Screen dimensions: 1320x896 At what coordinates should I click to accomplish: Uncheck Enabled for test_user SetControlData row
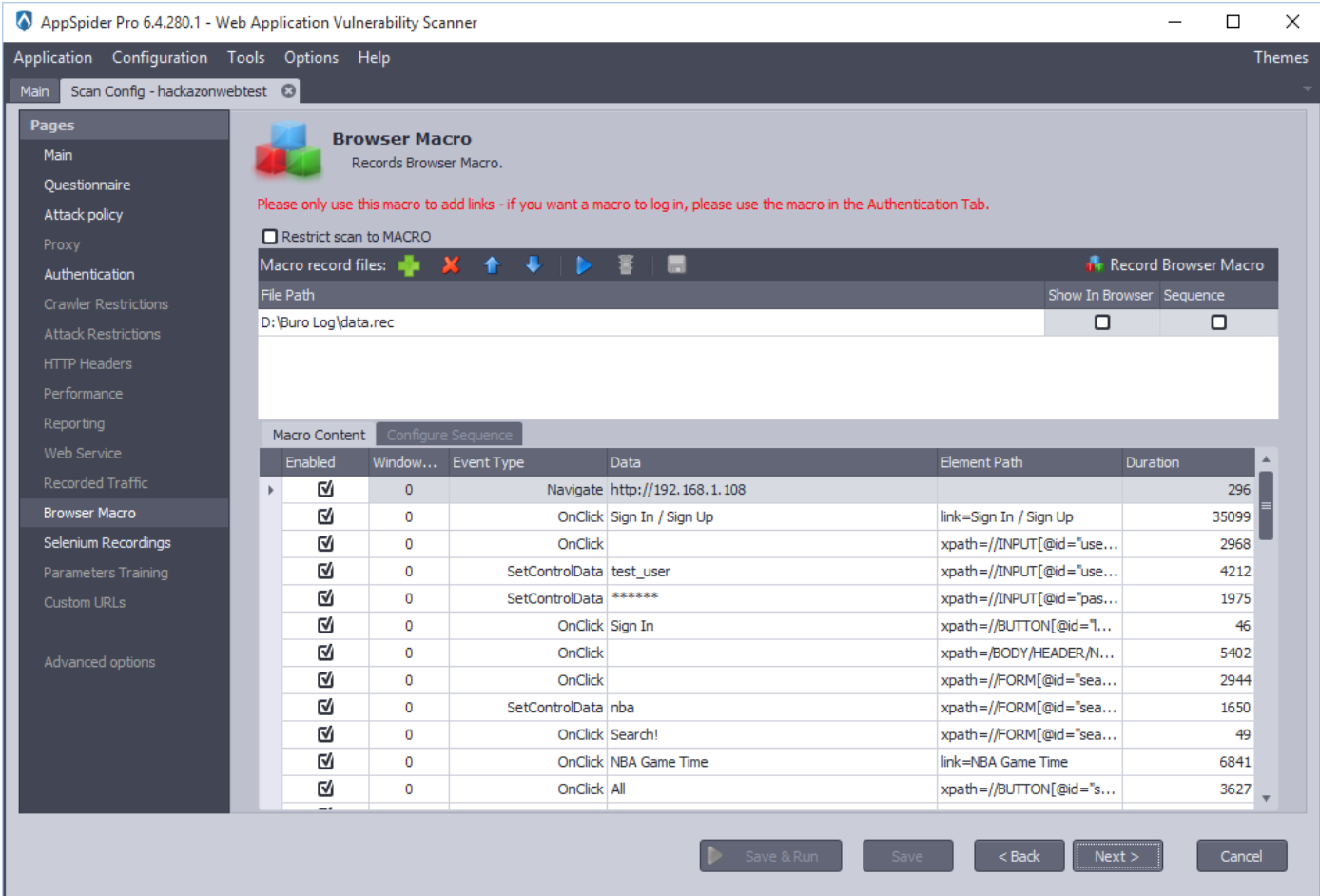[325, 571]
